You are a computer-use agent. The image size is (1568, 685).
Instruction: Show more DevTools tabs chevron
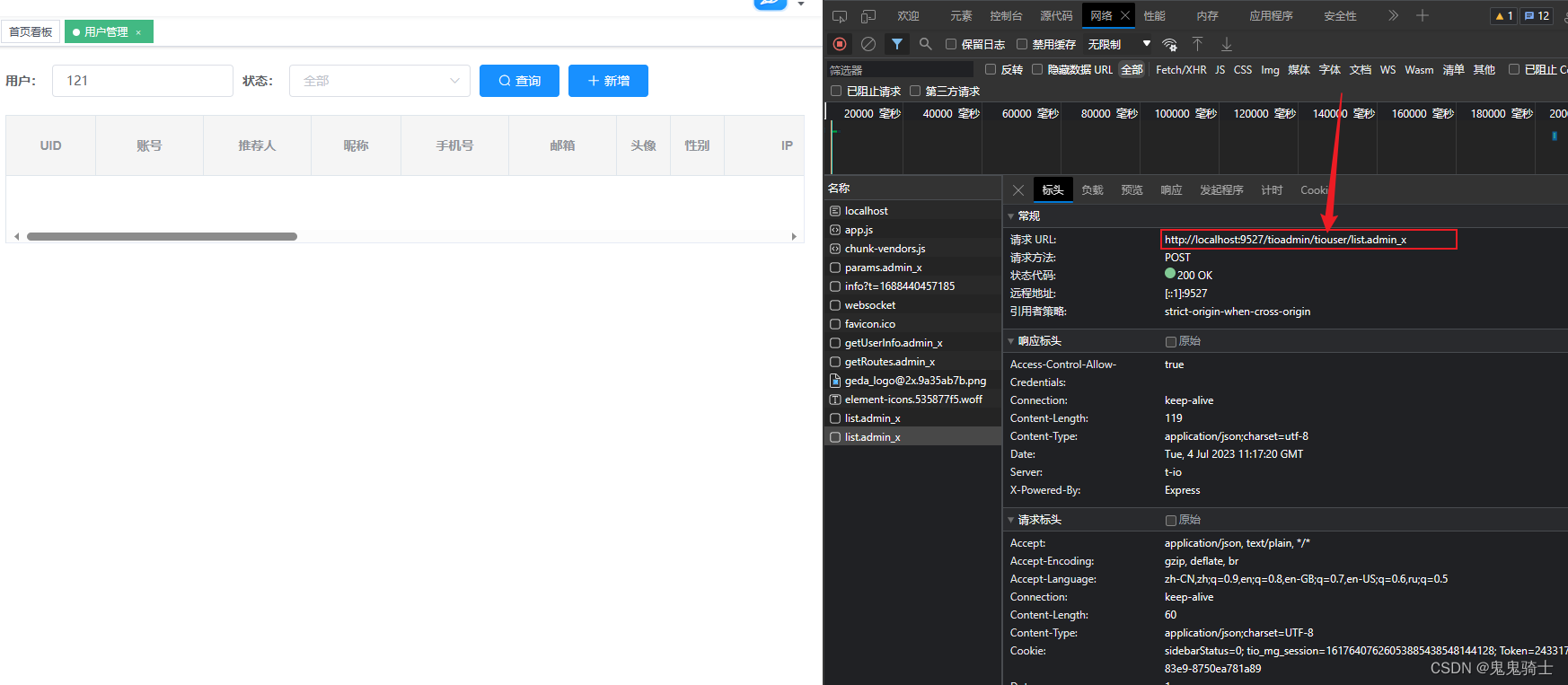(1393, 15)
